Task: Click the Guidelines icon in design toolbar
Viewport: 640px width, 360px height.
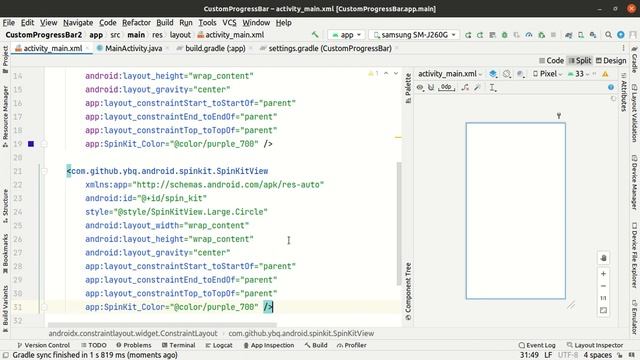Action: pyautogui.click(x=493, y=87)
